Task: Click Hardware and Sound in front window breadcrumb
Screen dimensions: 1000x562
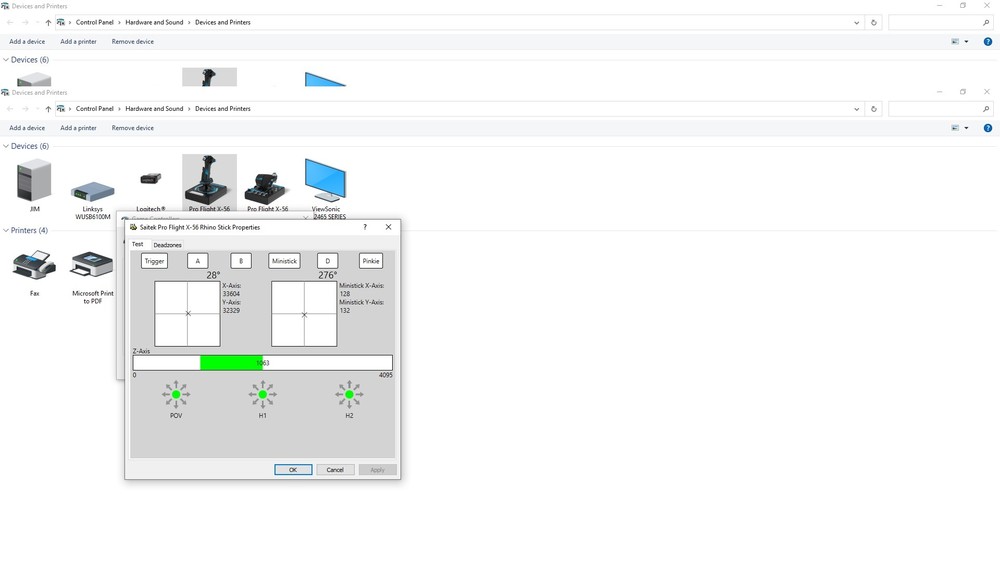Action: 154,109
